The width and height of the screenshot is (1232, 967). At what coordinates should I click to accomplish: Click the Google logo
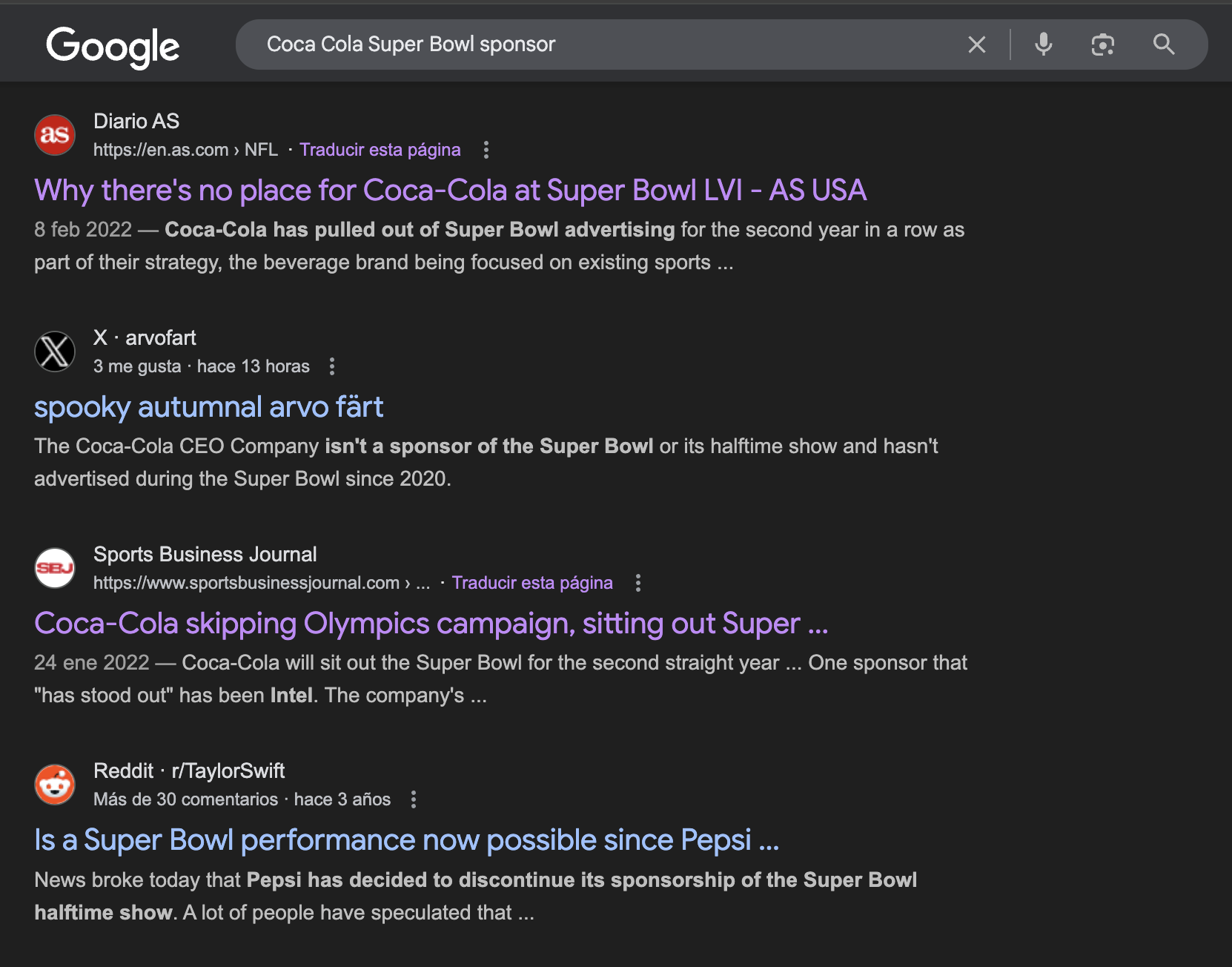113,46
